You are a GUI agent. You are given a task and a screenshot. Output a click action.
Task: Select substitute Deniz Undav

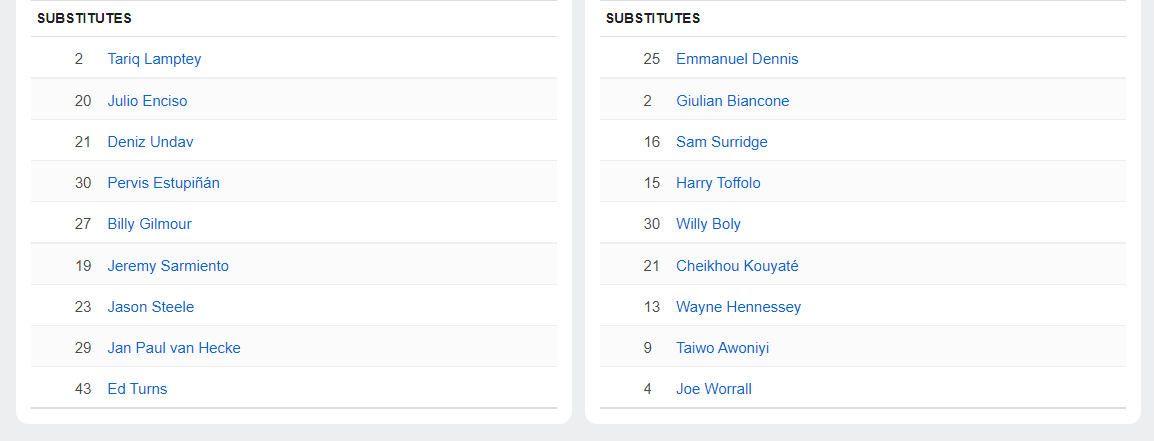[x=150, y=142]
